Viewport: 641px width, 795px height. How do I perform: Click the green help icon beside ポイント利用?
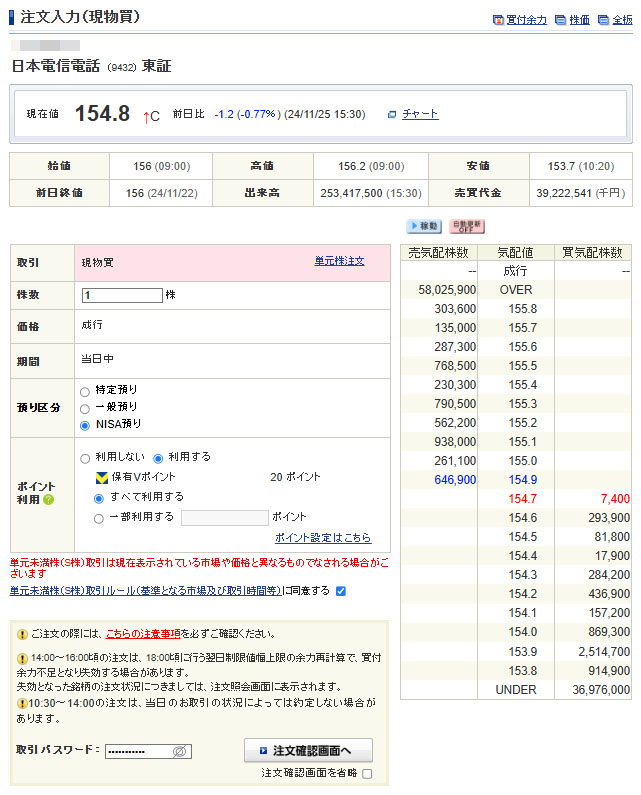coord(49,499)
